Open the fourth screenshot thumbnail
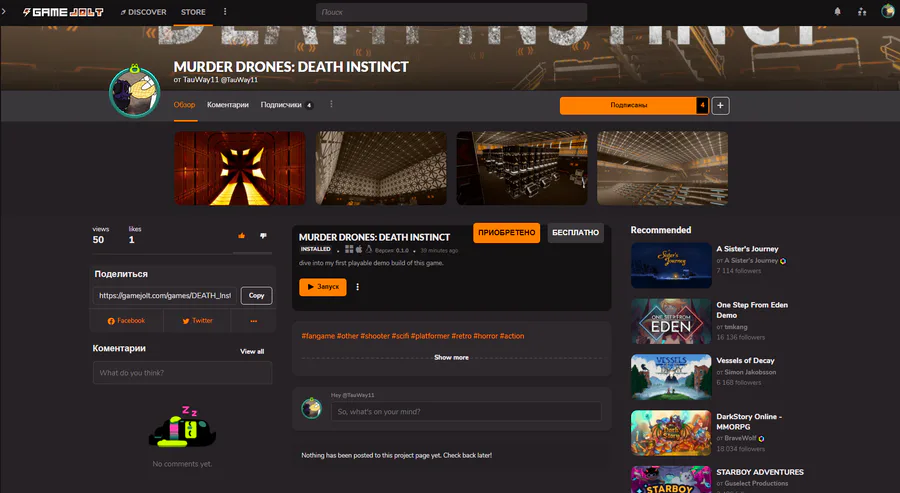The width and height of the screenshot is (900, 493). coord(662,168)
